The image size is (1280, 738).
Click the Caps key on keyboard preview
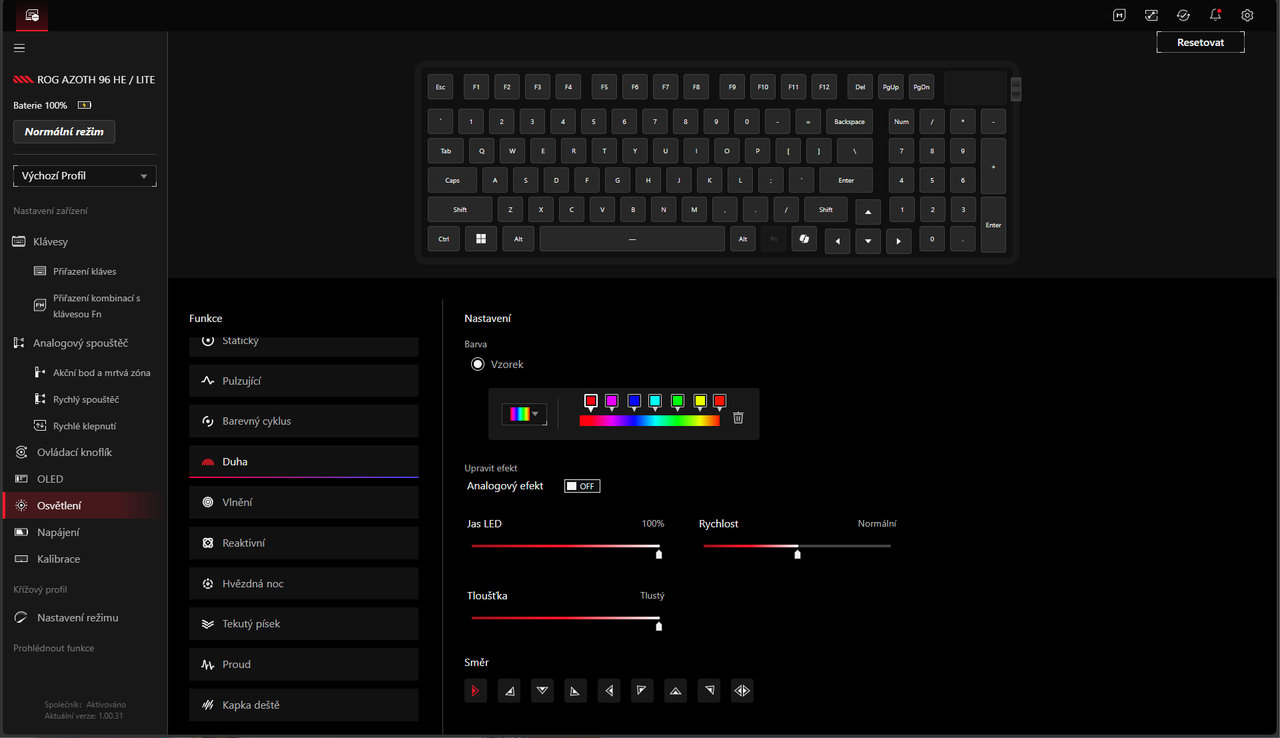(x=452, y=180)
